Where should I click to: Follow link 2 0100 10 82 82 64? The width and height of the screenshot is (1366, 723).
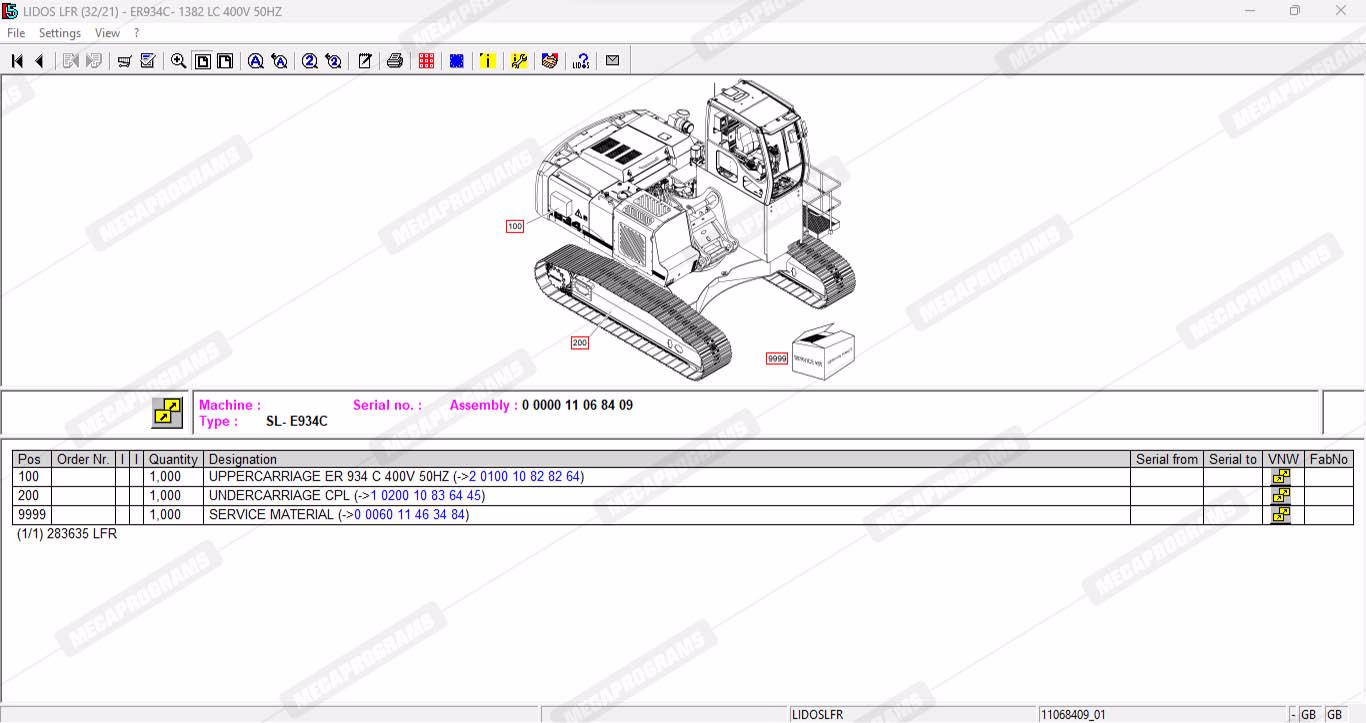pyautogui.click(x=525, y=477)
